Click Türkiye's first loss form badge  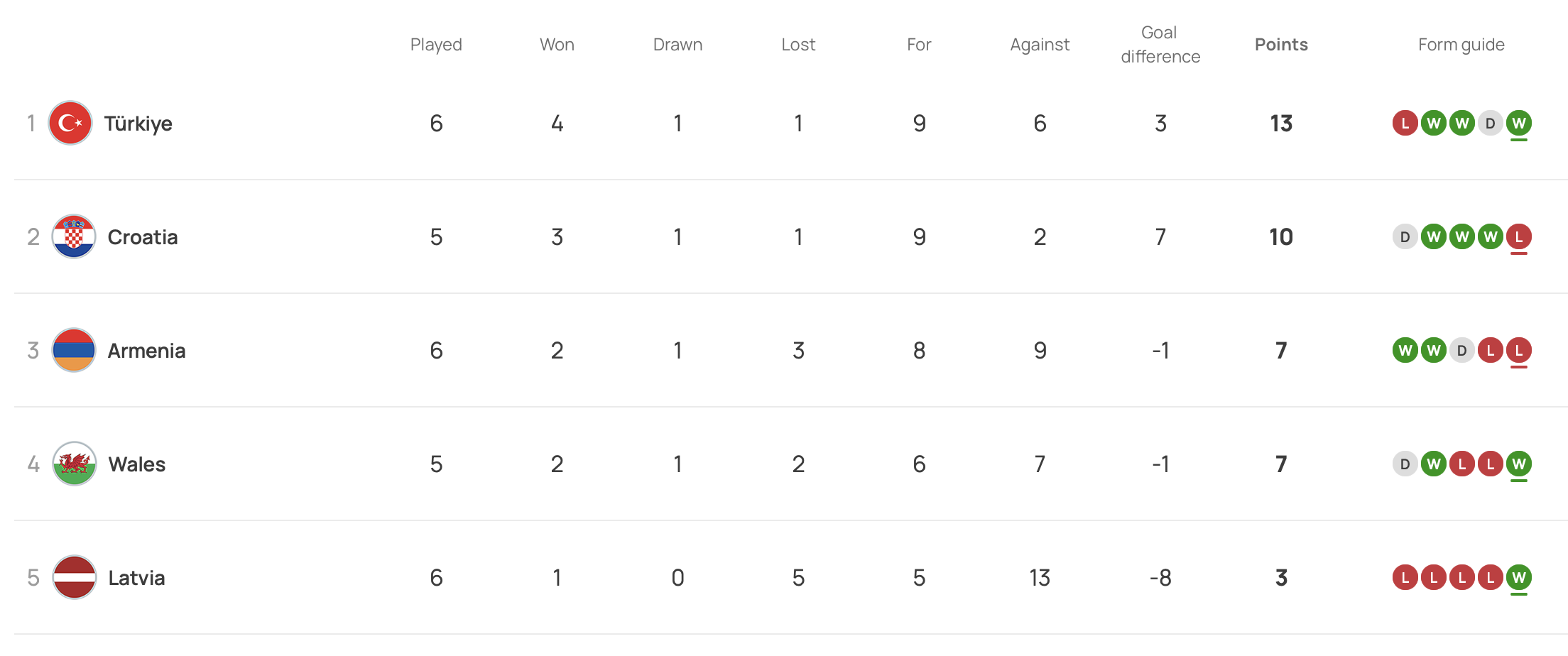[x=1405, y=124]
